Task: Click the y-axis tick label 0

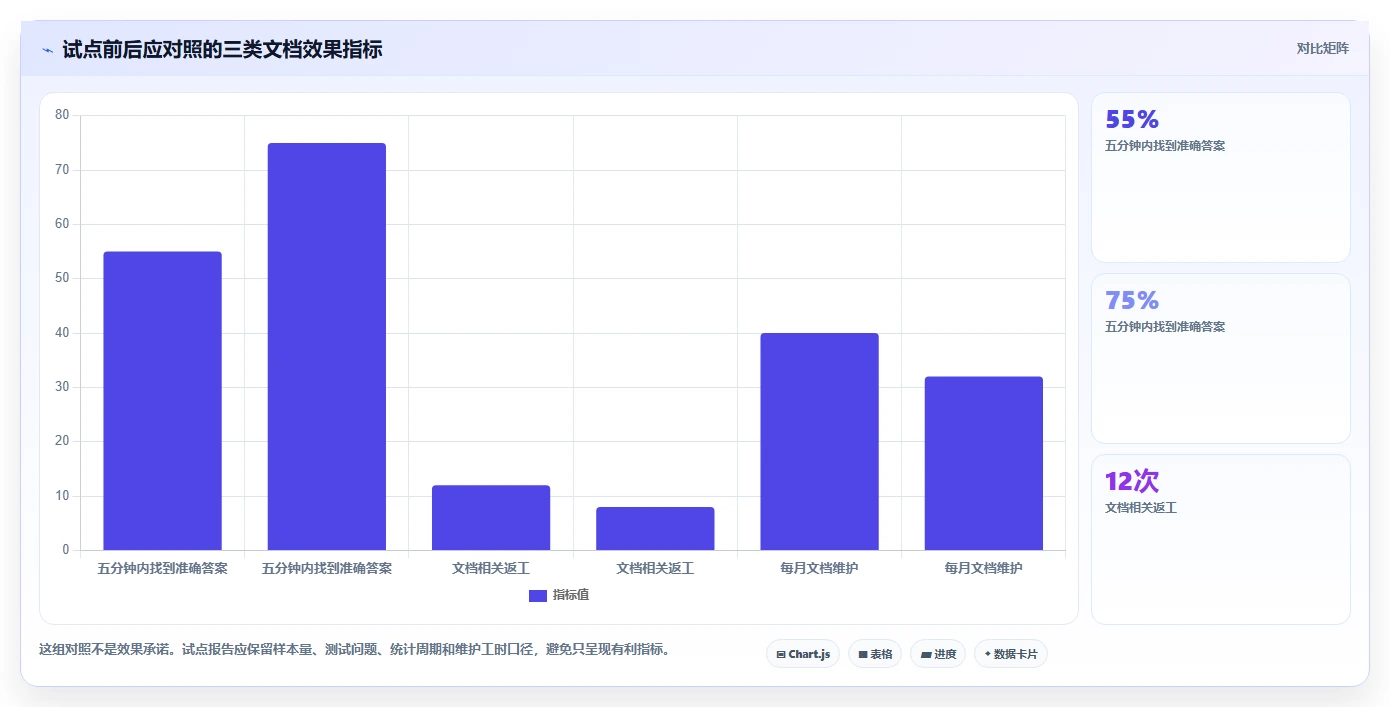Action: pyautogui.click(x=66, y=550)
